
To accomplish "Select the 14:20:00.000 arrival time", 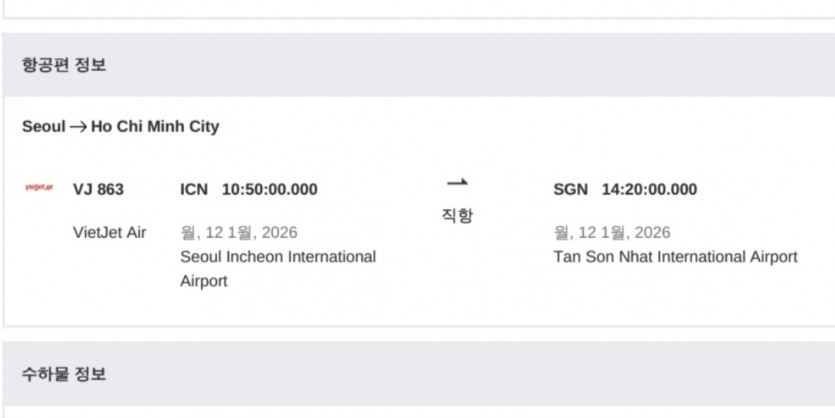I will (649, 189).
